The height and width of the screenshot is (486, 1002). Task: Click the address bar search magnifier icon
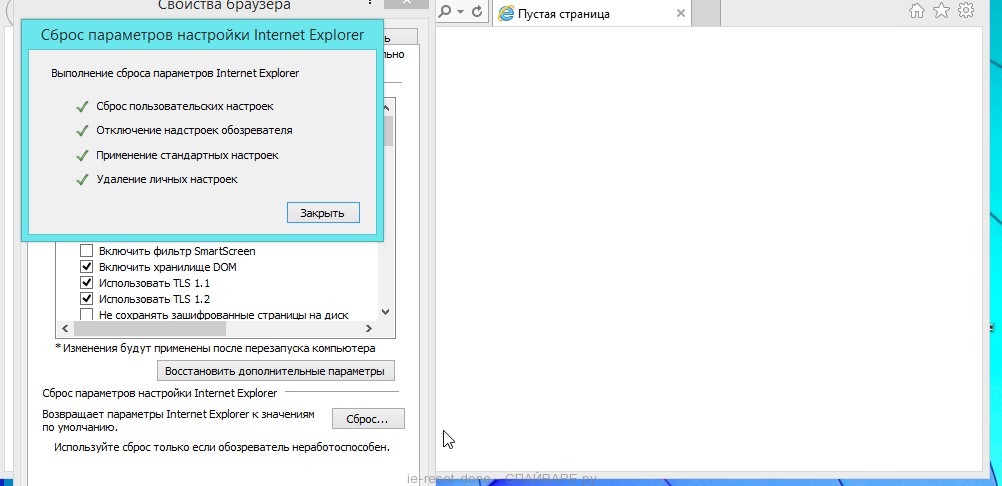click(x=445, y=12)
